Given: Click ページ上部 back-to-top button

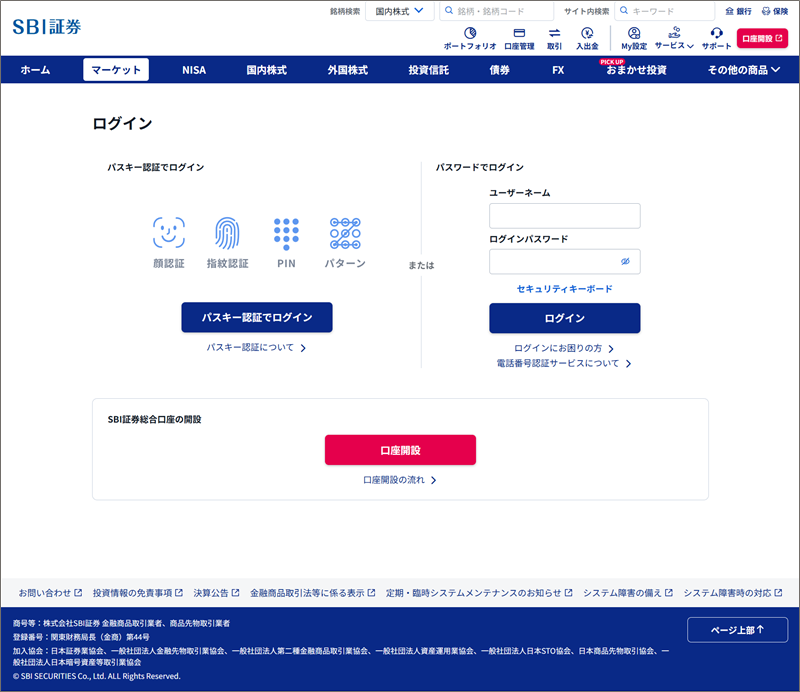Looking at the screenshot, I should coord(738,630).
